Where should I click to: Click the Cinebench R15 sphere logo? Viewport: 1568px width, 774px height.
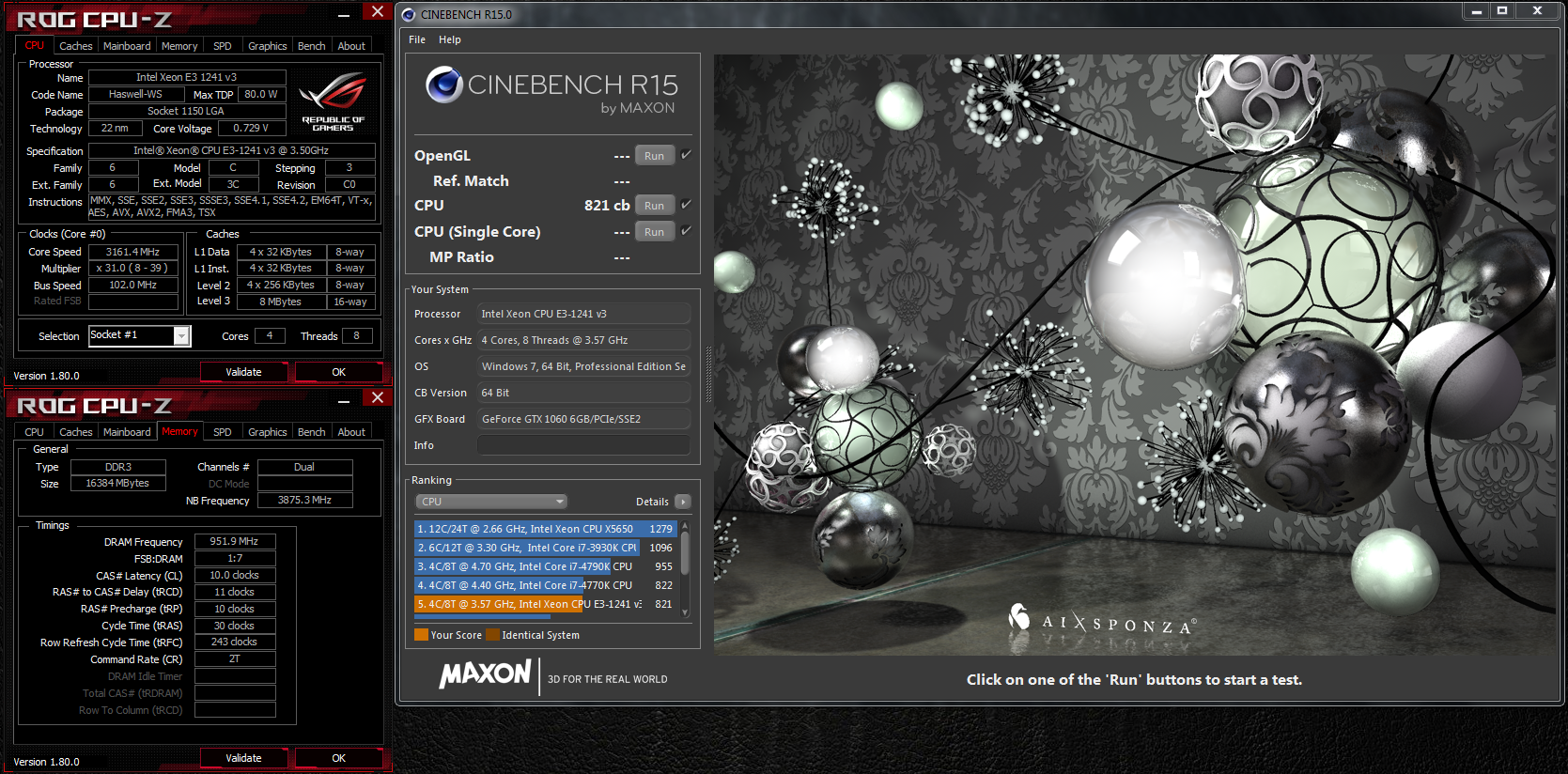click(x=443, y=85)
